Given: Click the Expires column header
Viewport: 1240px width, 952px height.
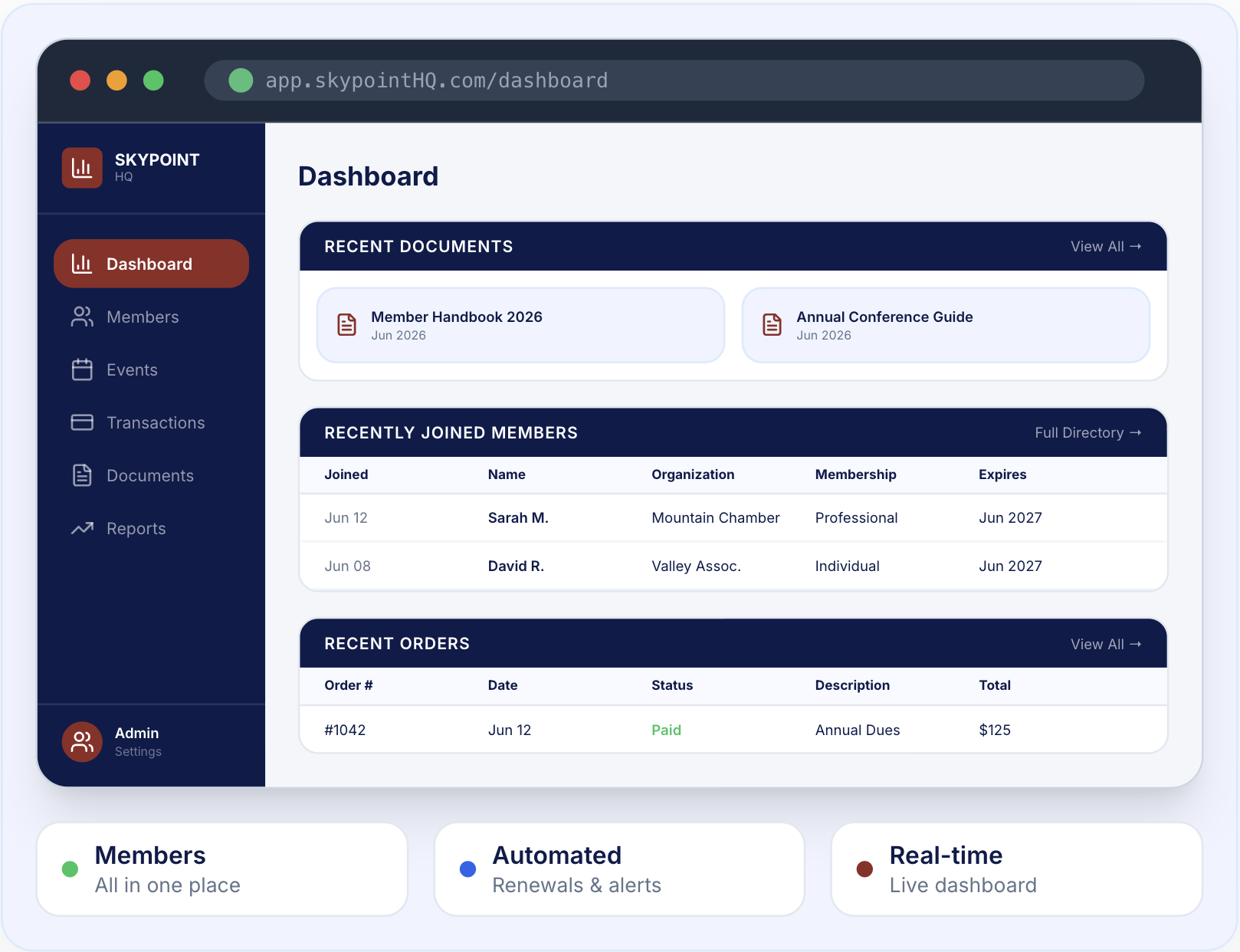Looking at the screenshot, I should pyautogui.click(x=1002, y=474).
